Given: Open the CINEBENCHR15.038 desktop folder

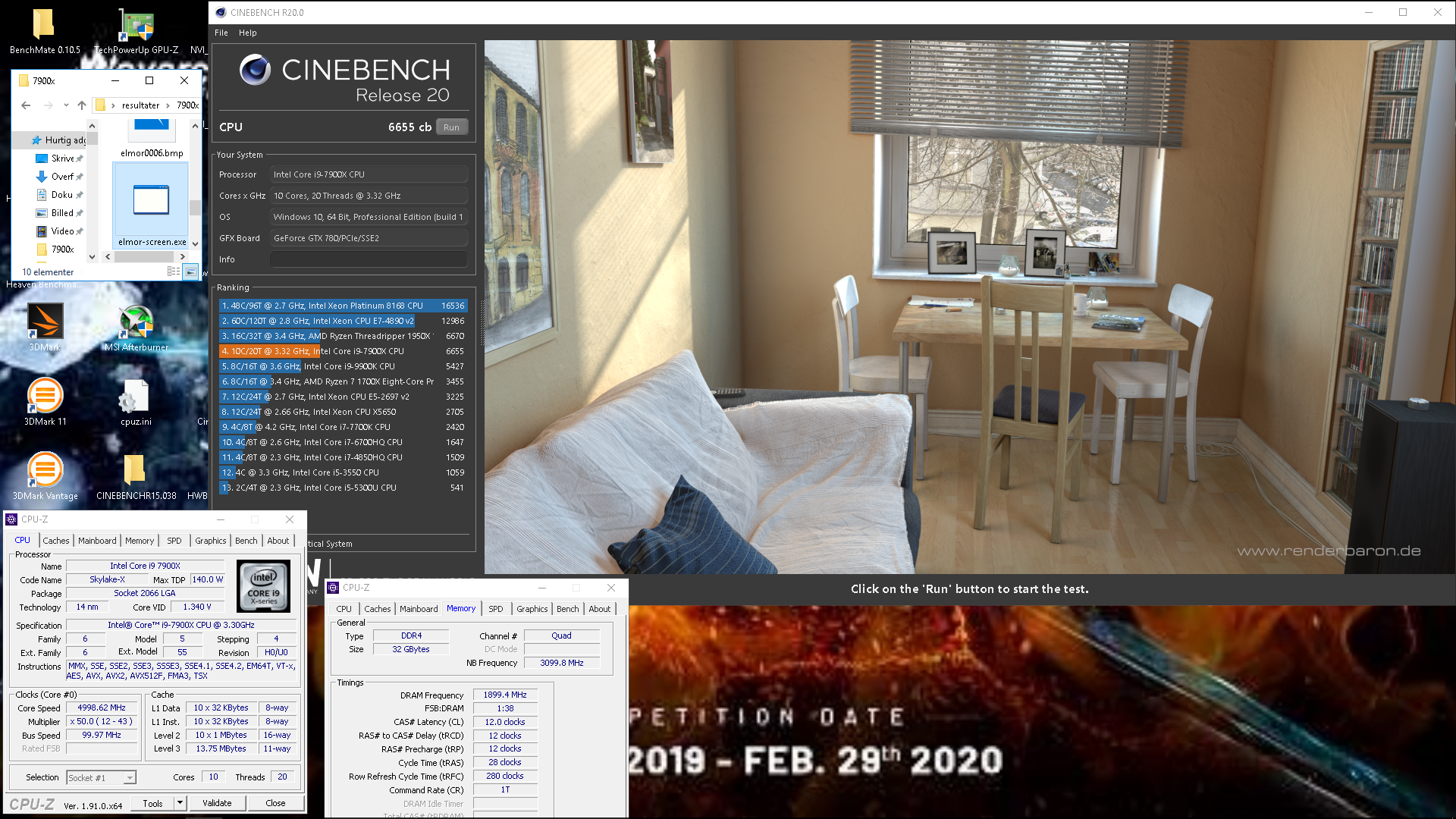Looking at the screenshot, I should 136,475.
